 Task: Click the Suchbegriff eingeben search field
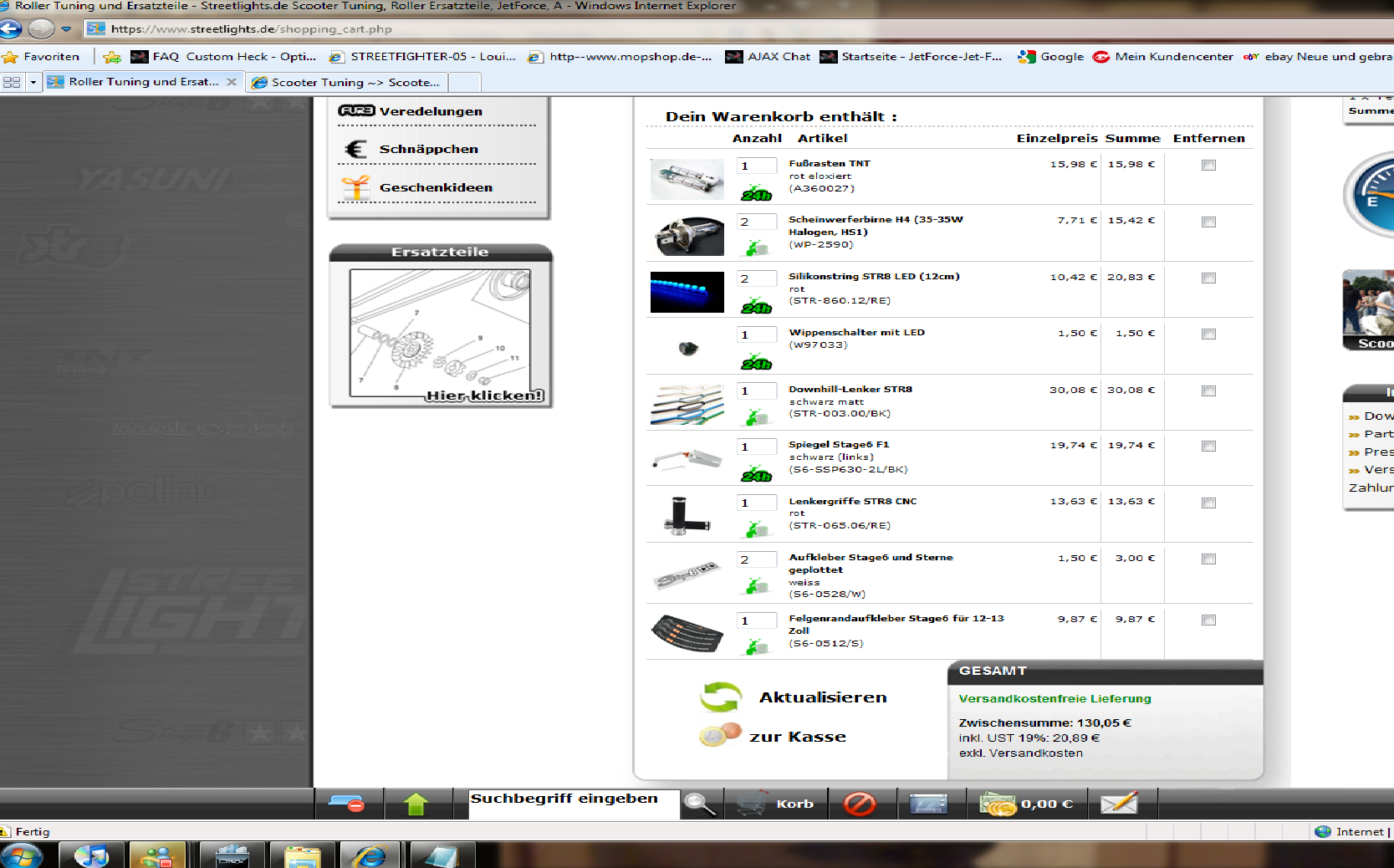point(573,804)
